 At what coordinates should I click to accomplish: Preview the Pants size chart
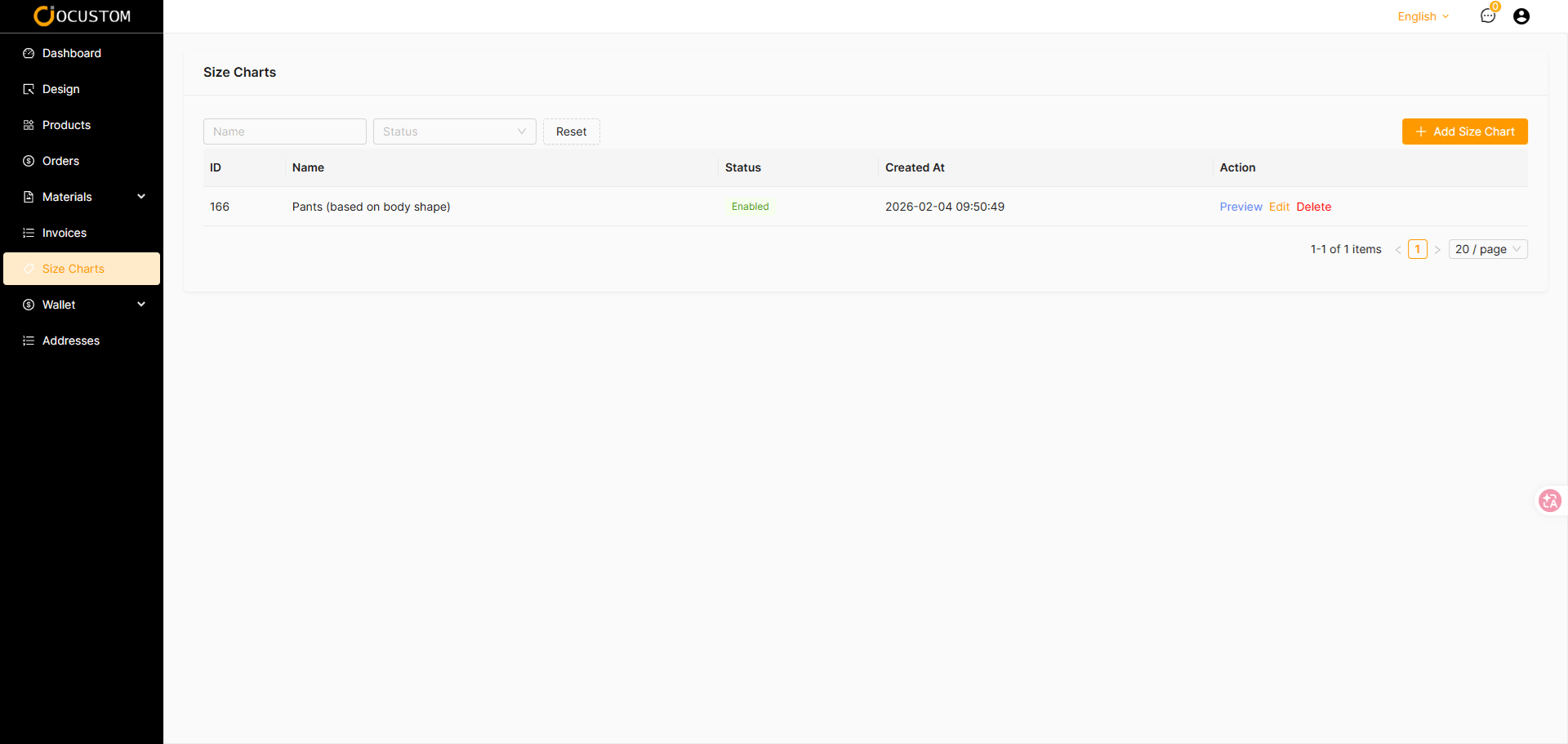click(x=1240, y=207)
